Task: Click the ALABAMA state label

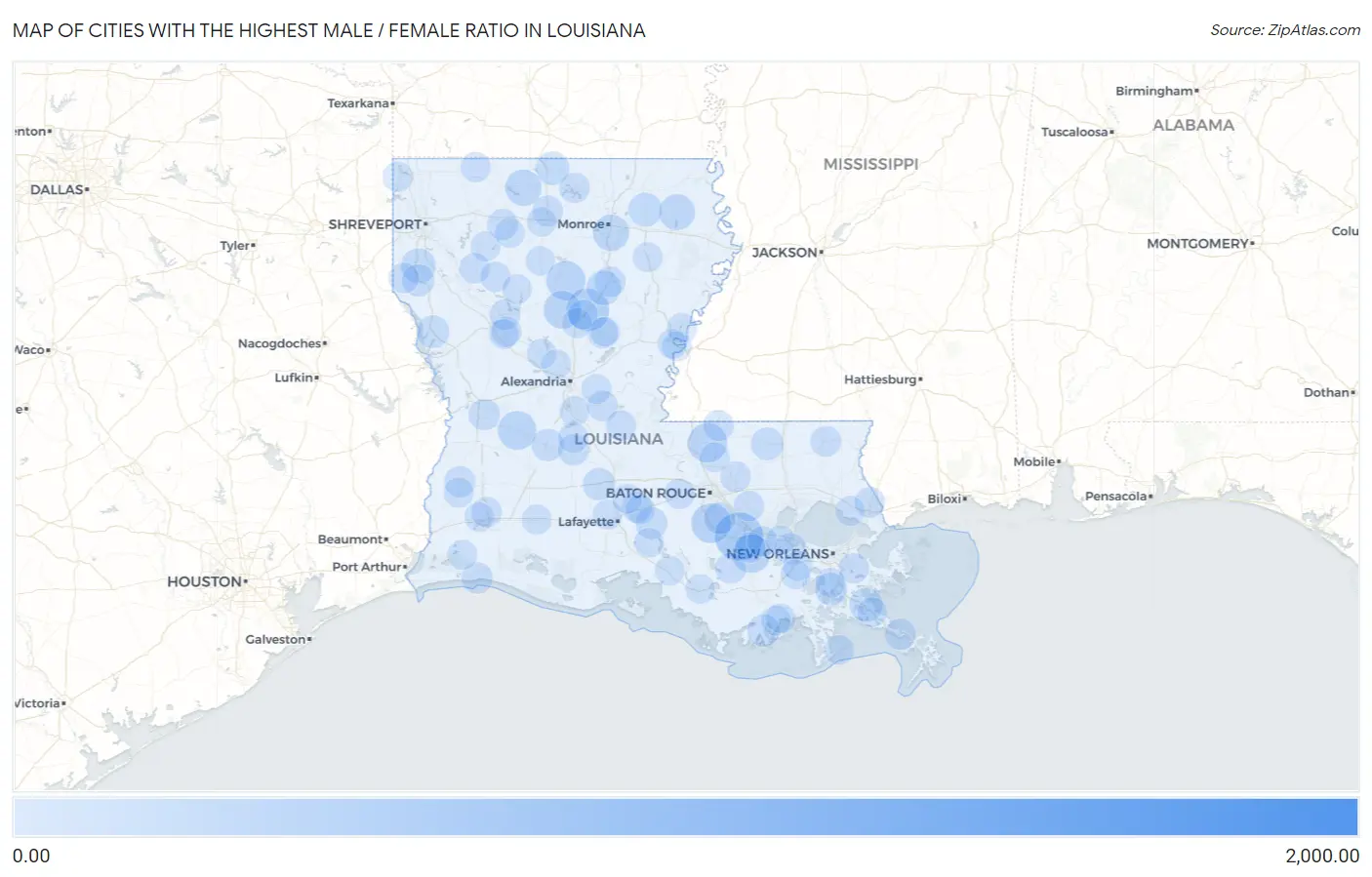Action: (1193, 125)
